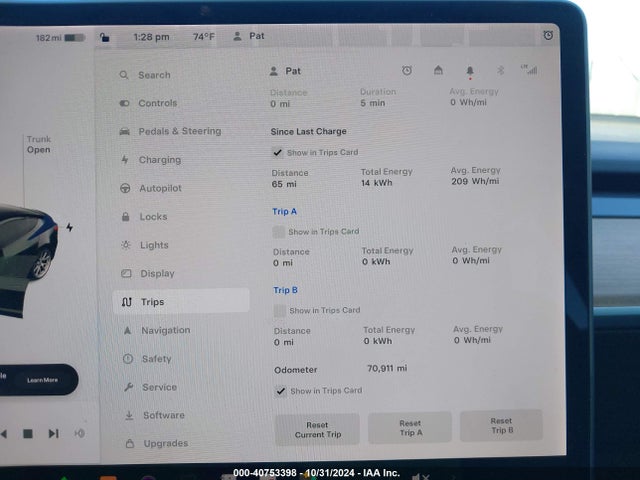Go to previous track
Viewport: 640px width, 480px height.
[x=4, y=434]
